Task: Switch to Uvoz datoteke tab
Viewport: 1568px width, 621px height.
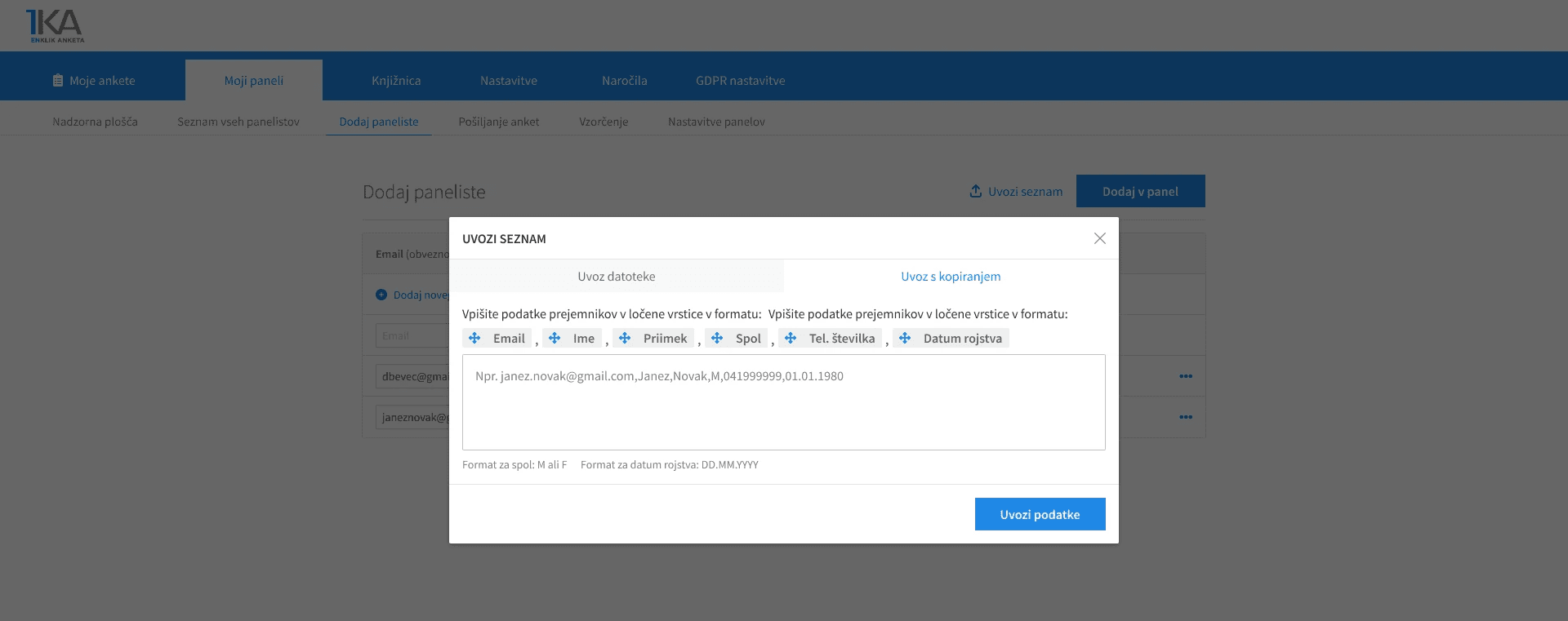Action: 617,276
